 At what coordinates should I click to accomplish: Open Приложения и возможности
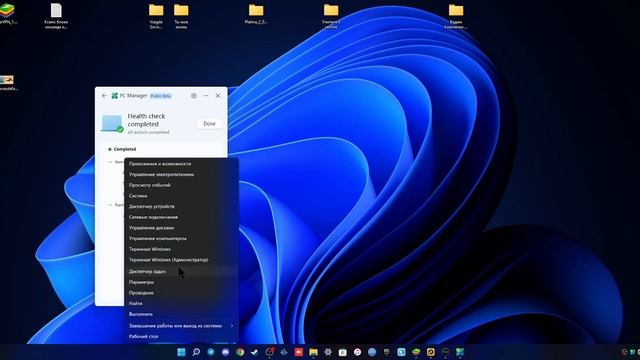click(x=181, y=164)
